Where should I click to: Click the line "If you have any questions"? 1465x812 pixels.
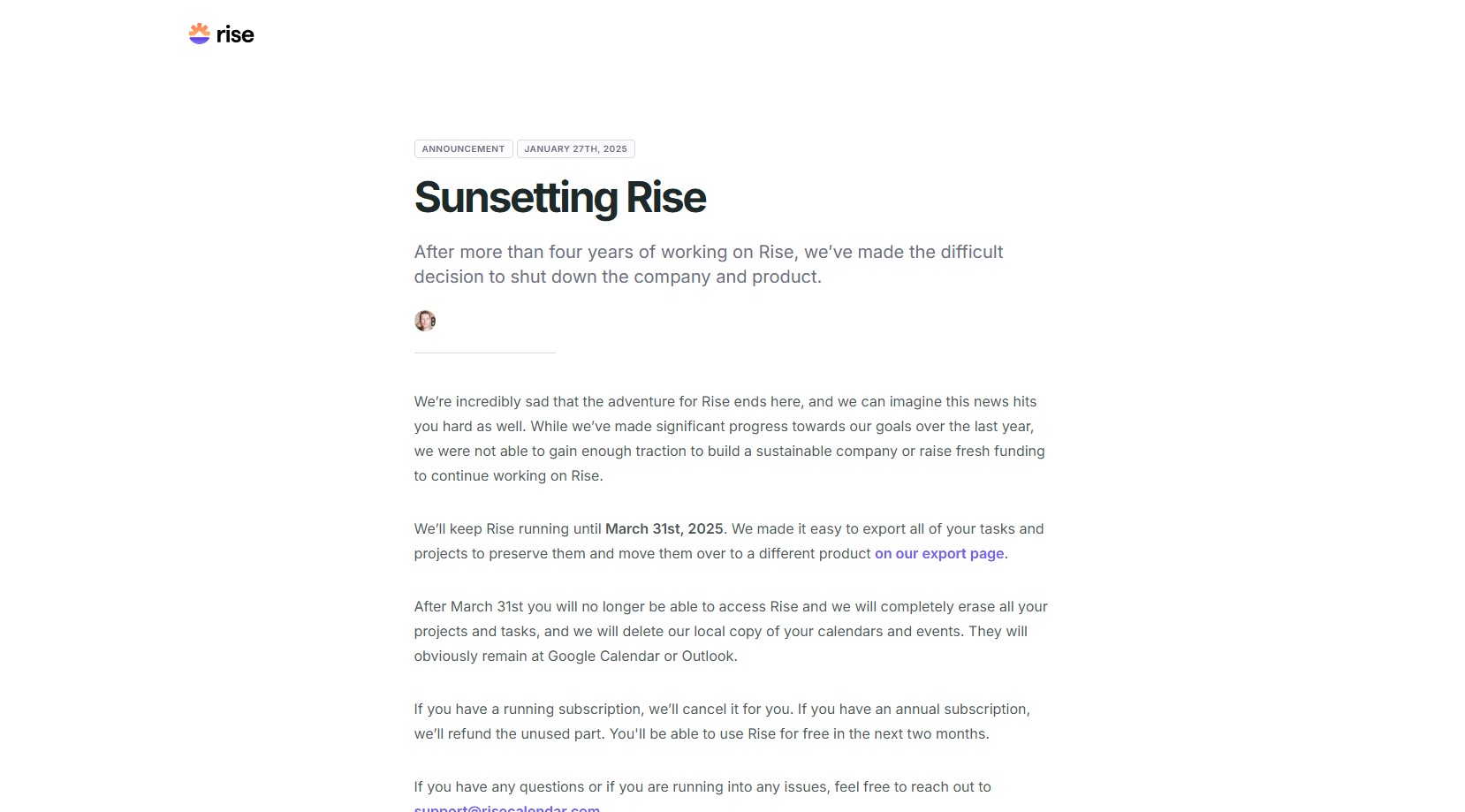[x=702, y=787]
